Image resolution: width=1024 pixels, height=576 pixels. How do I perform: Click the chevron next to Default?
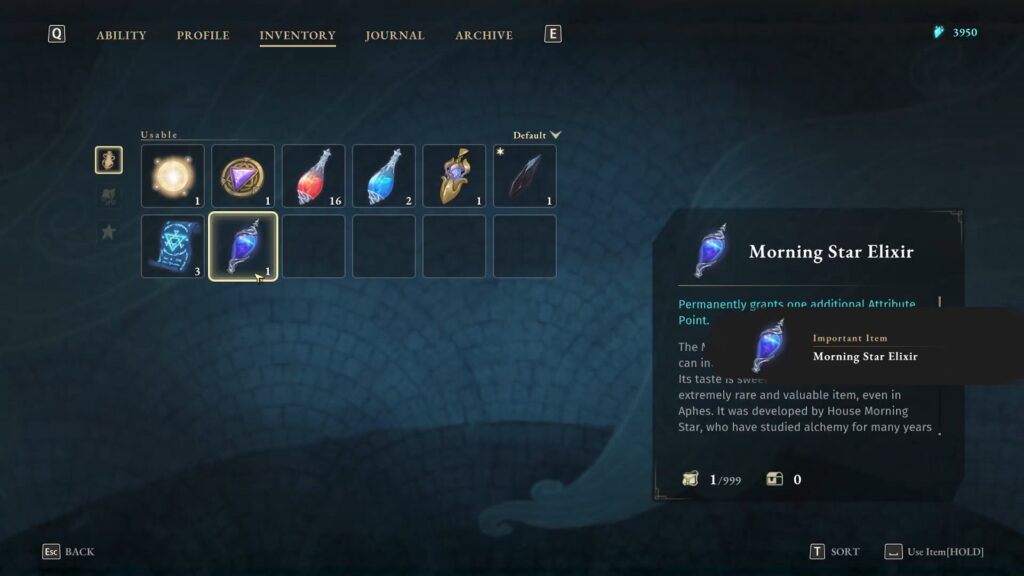[556, 135]
